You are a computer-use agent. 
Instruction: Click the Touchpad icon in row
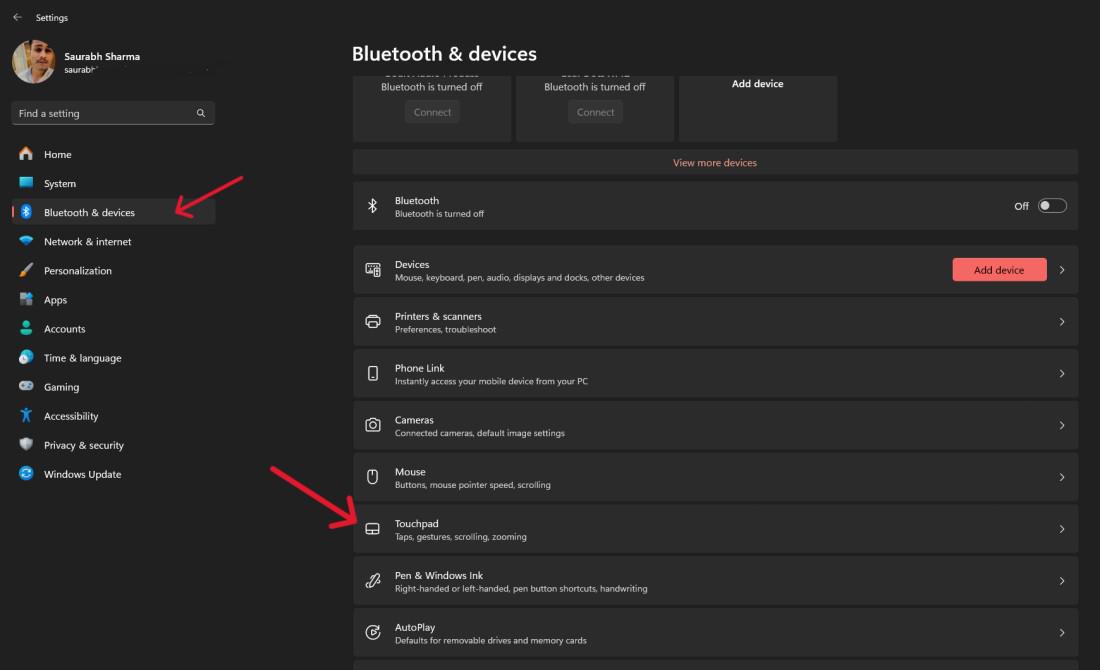click(373, 529)
